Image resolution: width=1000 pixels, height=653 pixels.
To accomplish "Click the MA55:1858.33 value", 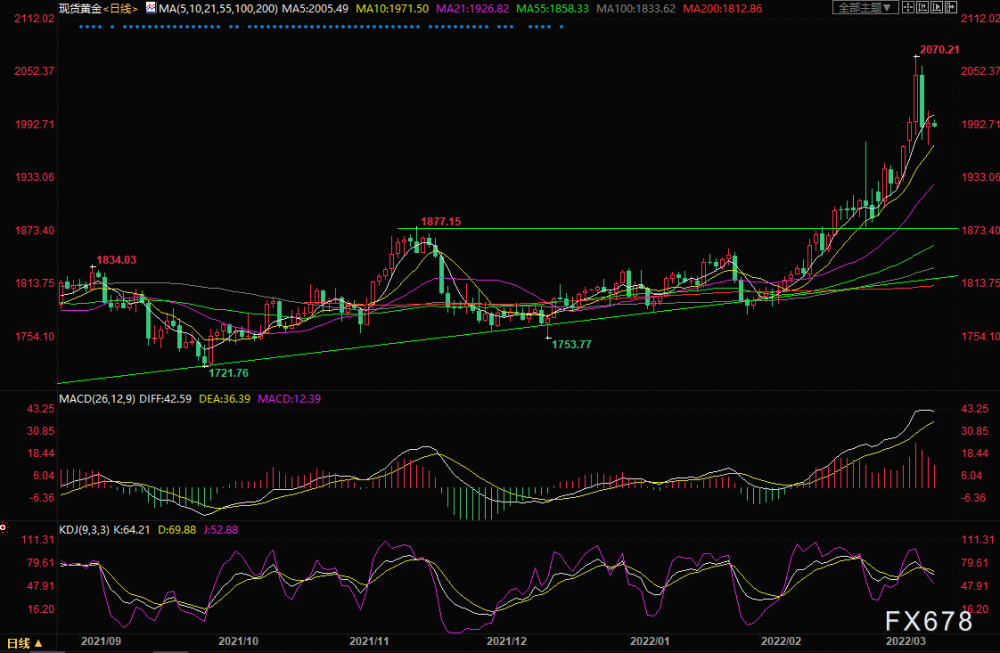I will tap(552, 8).
